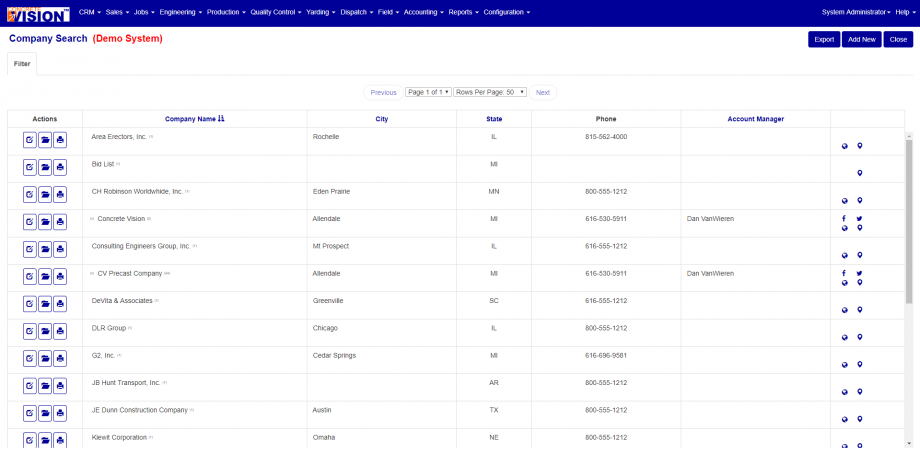This screenshot has height=455, width=920.
Task: Select the Mt Prospect city cell
Action: [331, 246]
